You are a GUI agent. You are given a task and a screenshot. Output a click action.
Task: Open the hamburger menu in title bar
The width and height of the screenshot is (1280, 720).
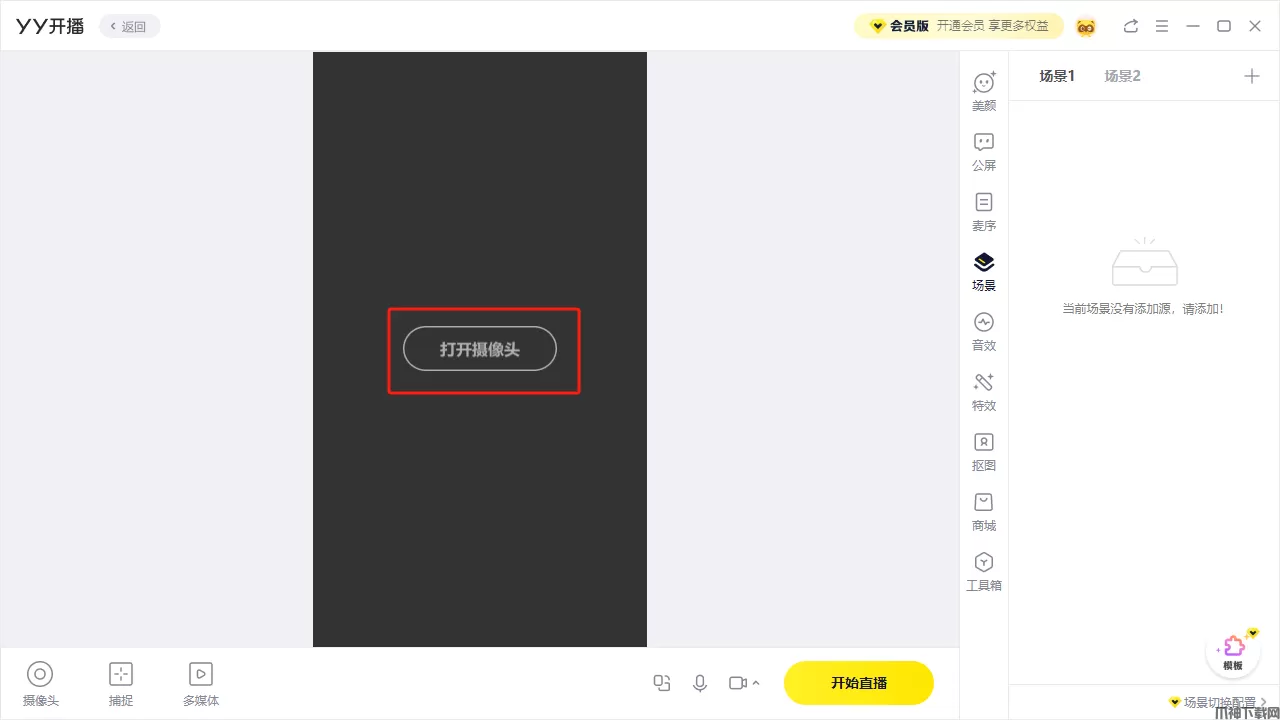point(1161,26)
